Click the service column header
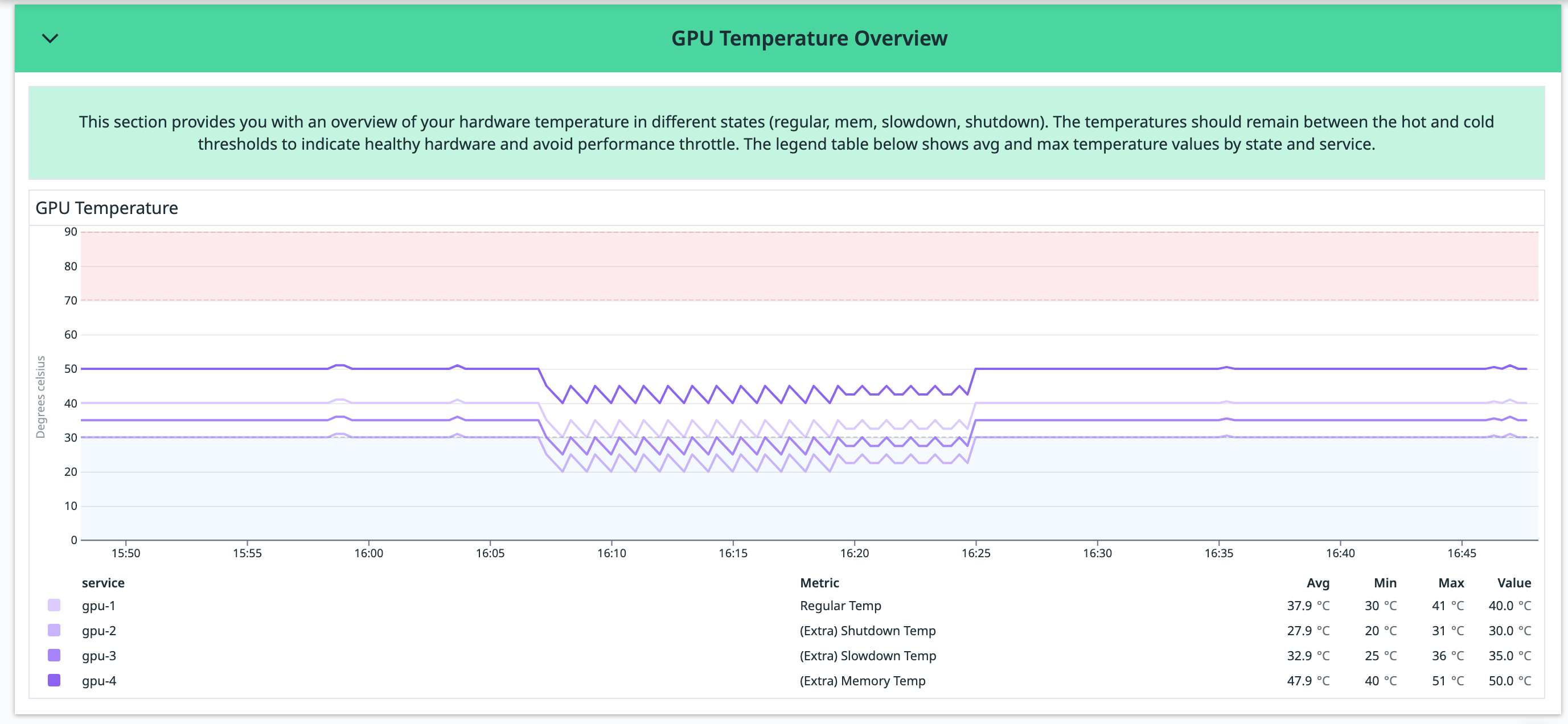This screenshot has height=724, width=1568. [x=103, y=582]
